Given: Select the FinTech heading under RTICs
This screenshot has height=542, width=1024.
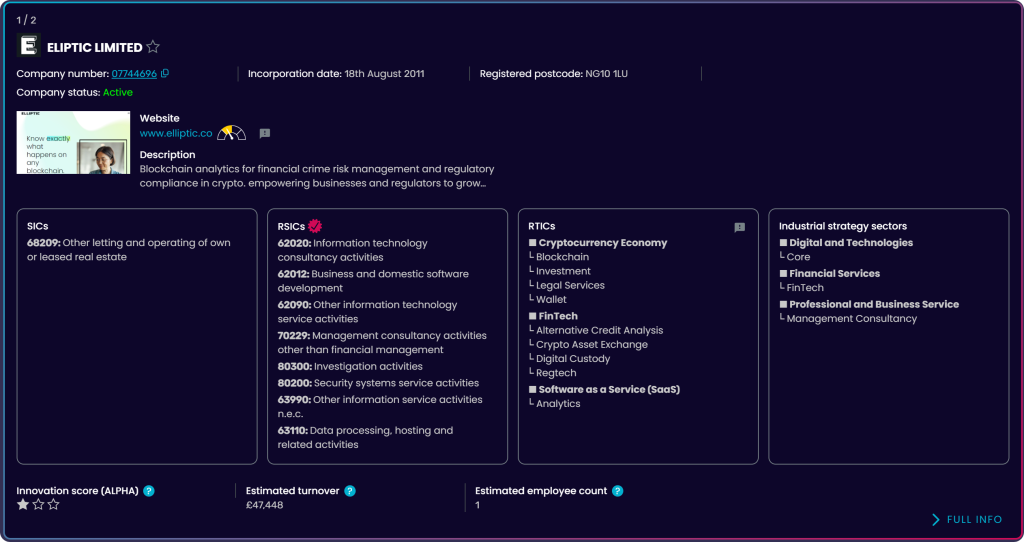Looking at the screenshot, I should 558,316.
